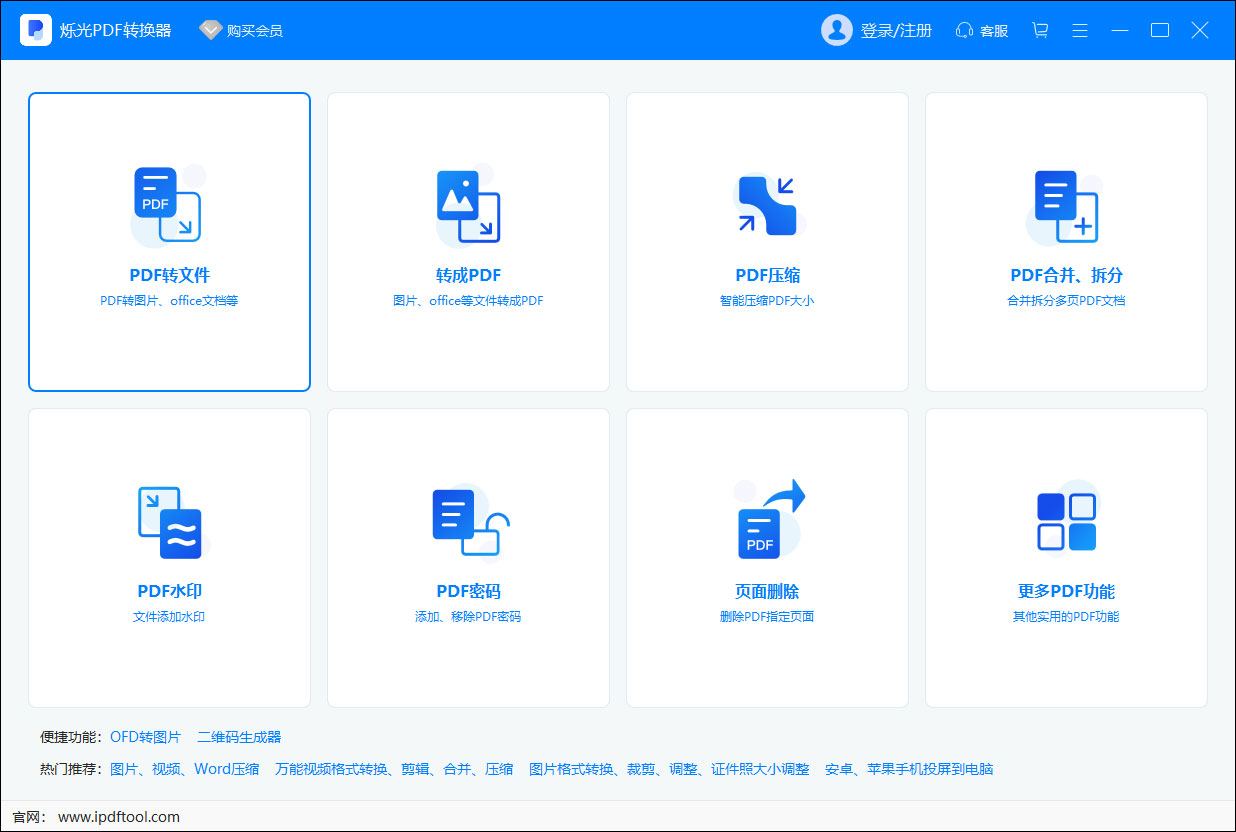The image size is (1236, 832).
Task: Open 客服 customer service
Action: tap(994, 31)
